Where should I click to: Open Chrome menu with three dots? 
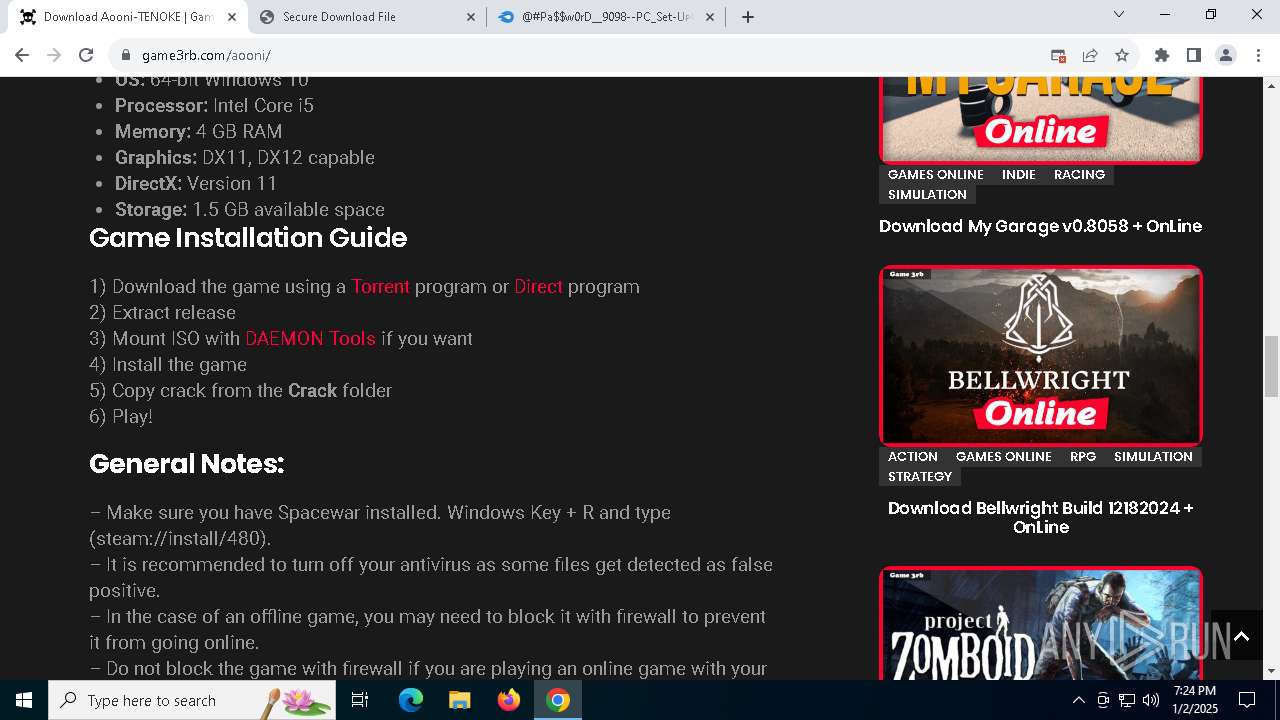tap(1257, 55)
